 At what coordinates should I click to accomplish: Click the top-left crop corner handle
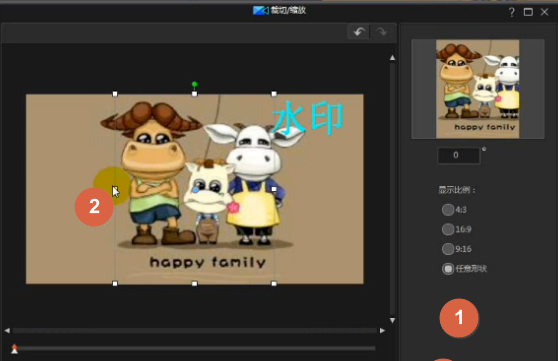tap(115, 94)
